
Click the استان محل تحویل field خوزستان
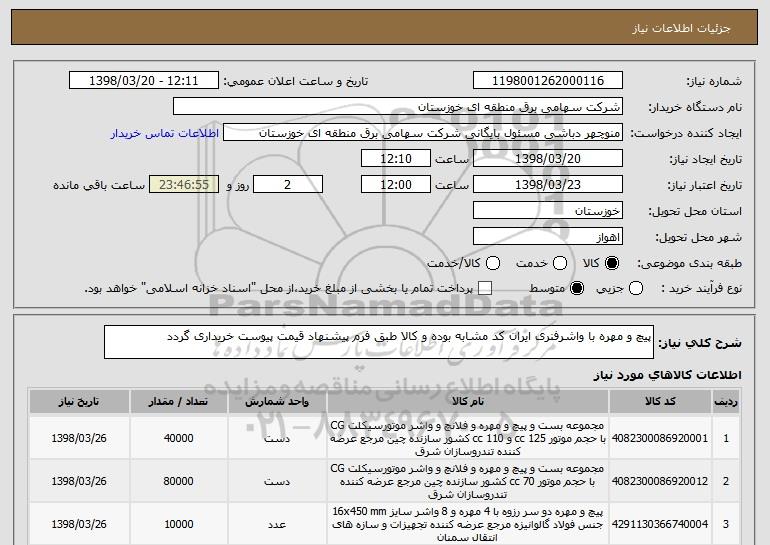coord(546,211)
